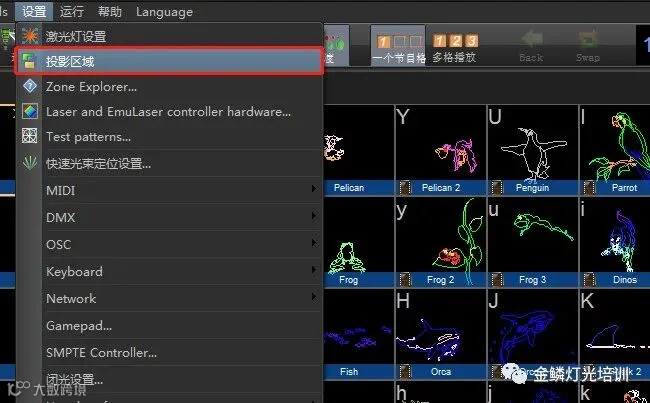The width and height of the screenshot is (650, 403).
Task: Click the colorful controller hardware icon
Action: coord(30,111)
